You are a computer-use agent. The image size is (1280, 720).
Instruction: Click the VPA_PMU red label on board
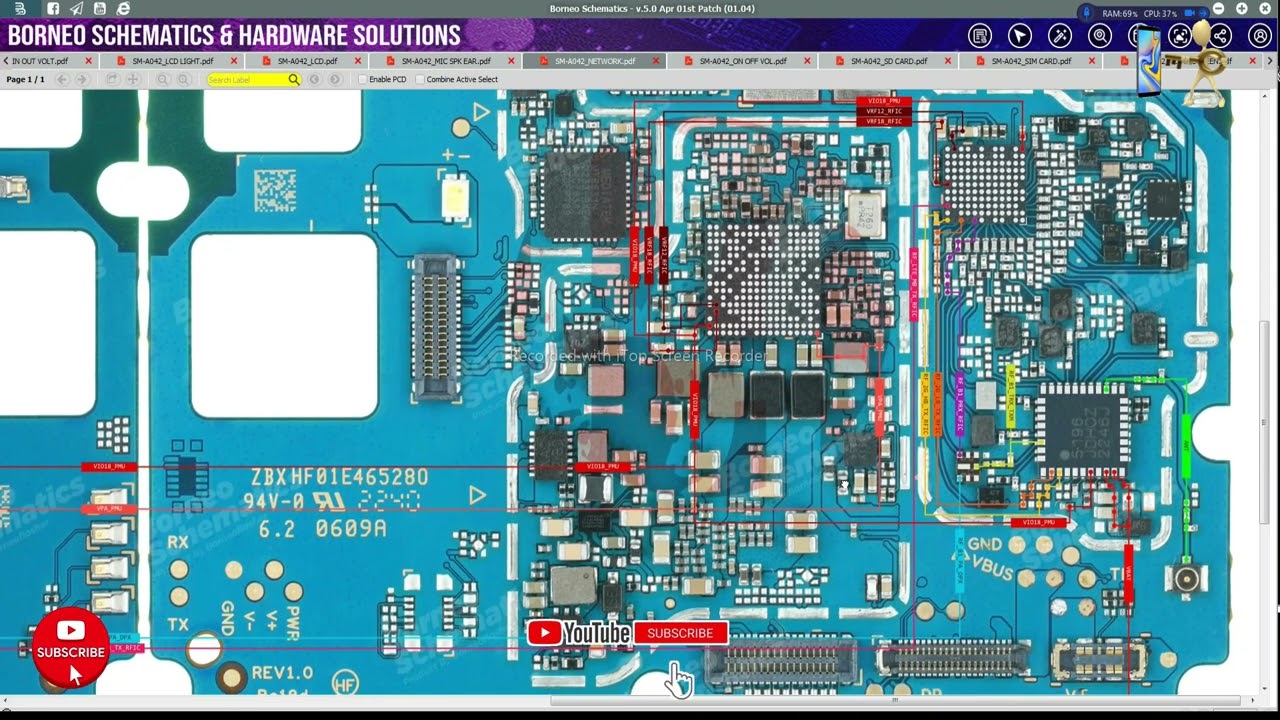(109, 509)
